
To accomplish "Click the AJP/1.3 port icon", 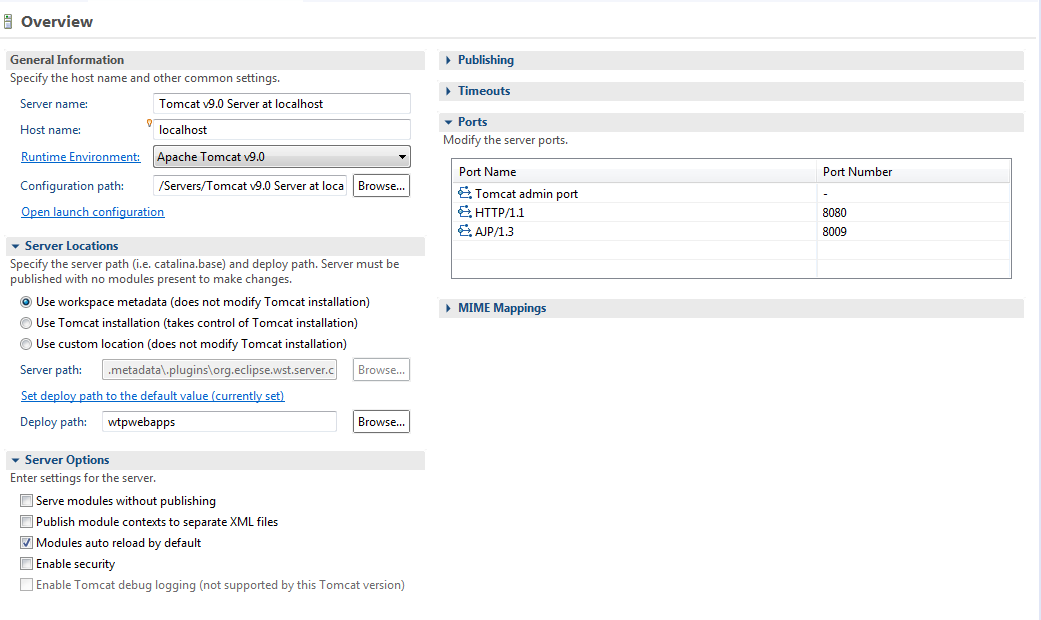I will [x=465, y=231].
